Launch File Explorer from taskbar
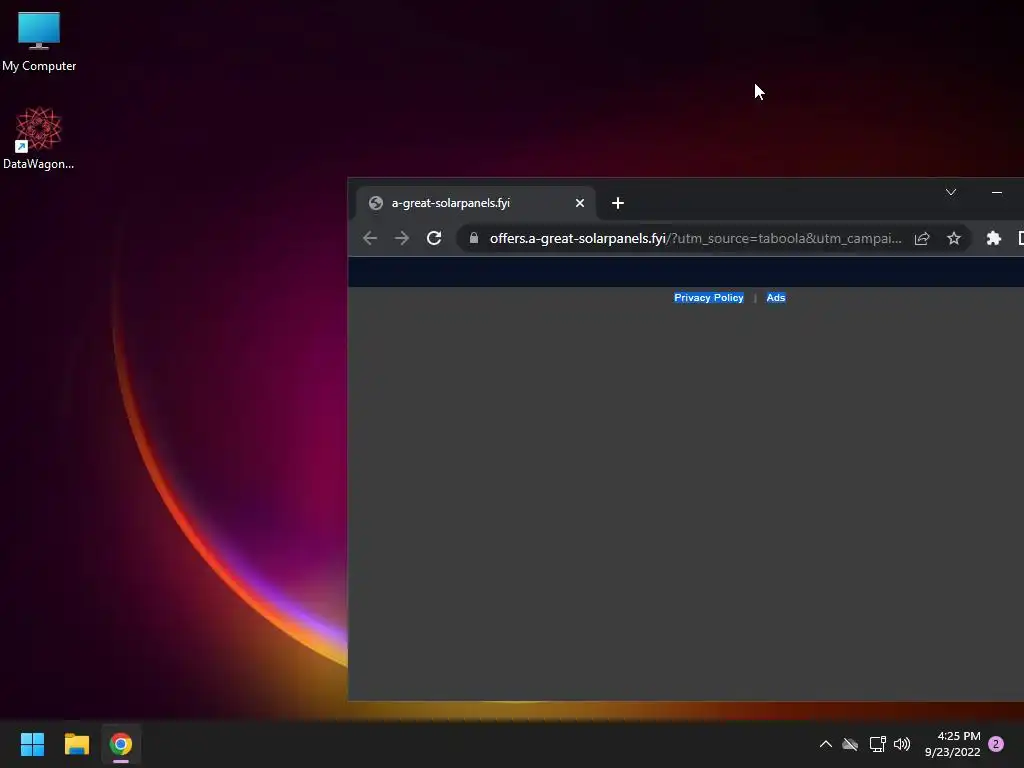This screenshot has height=768, width=1024. click(76, 744)
